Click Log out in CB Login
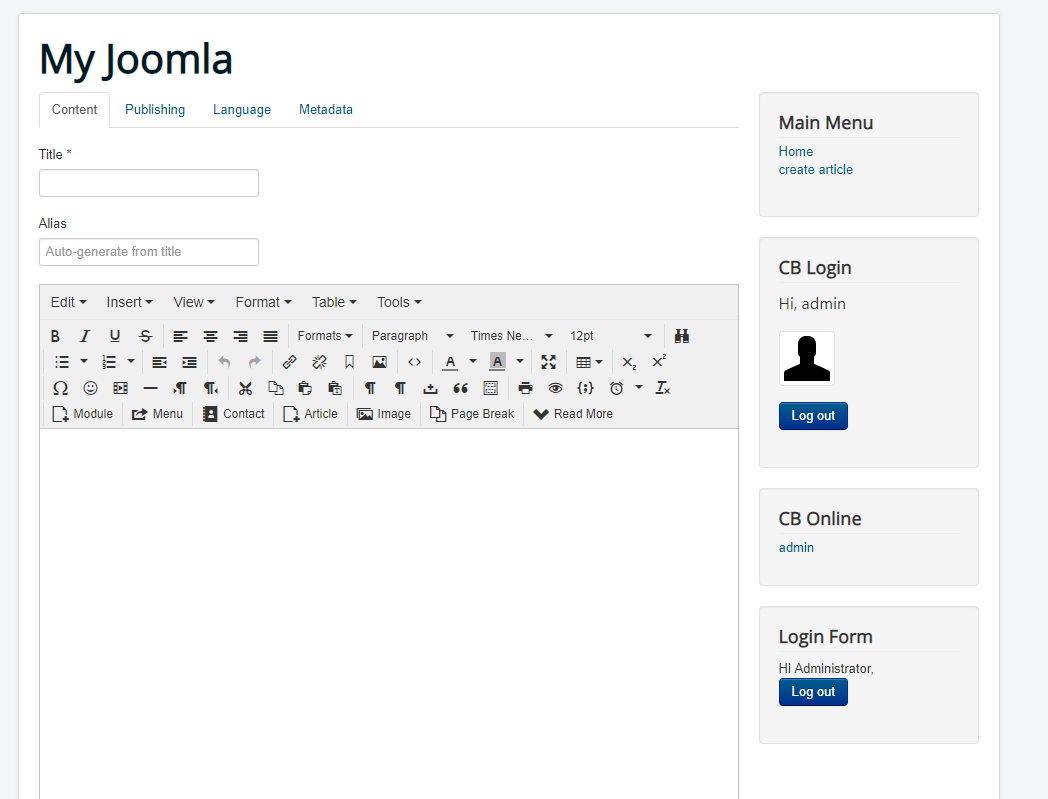Image resolution: width=1048 pixels, height=799 pixels. [813, 416]
